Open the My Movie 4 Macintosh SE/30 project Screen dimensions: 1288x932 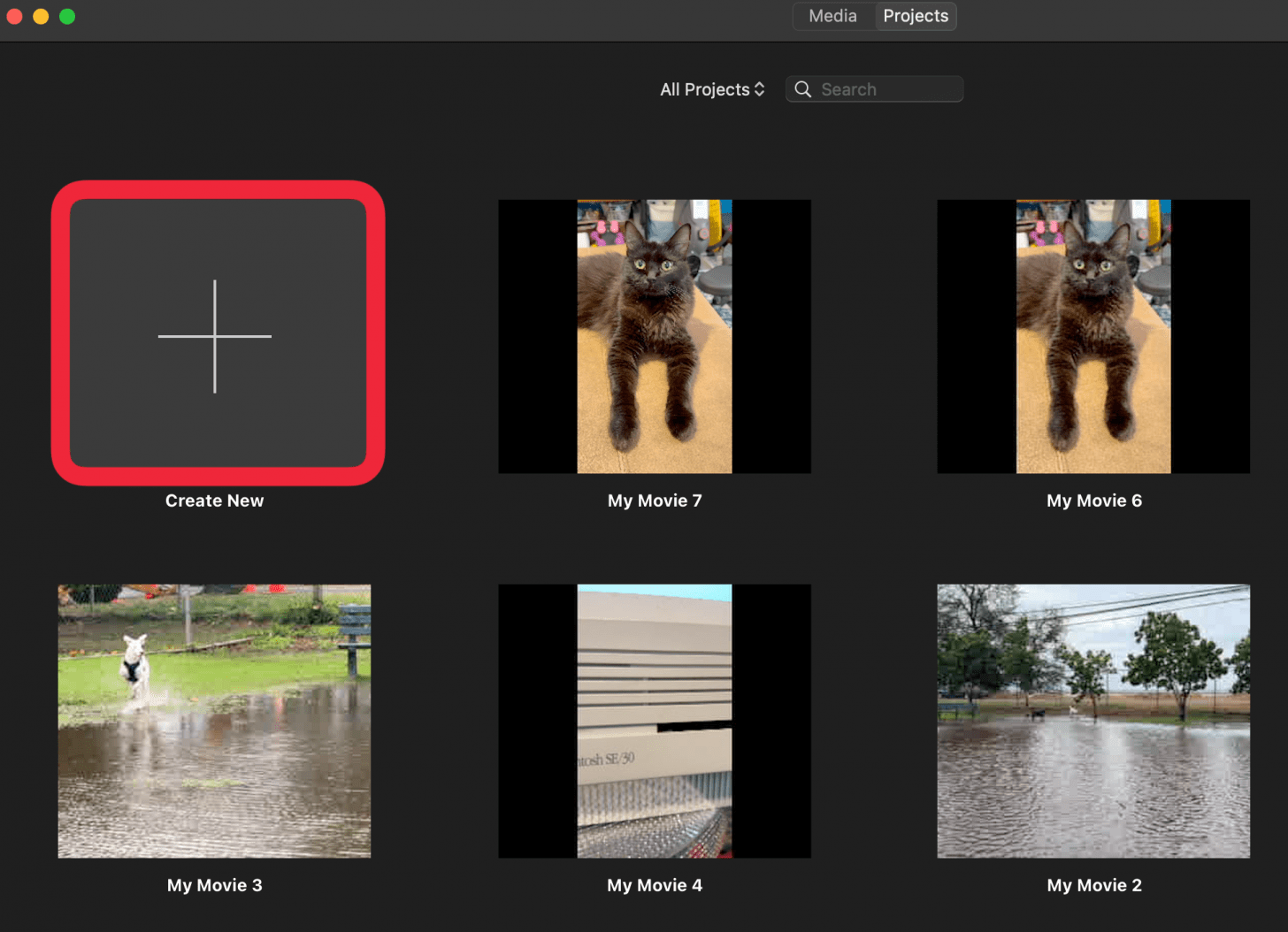655,721
